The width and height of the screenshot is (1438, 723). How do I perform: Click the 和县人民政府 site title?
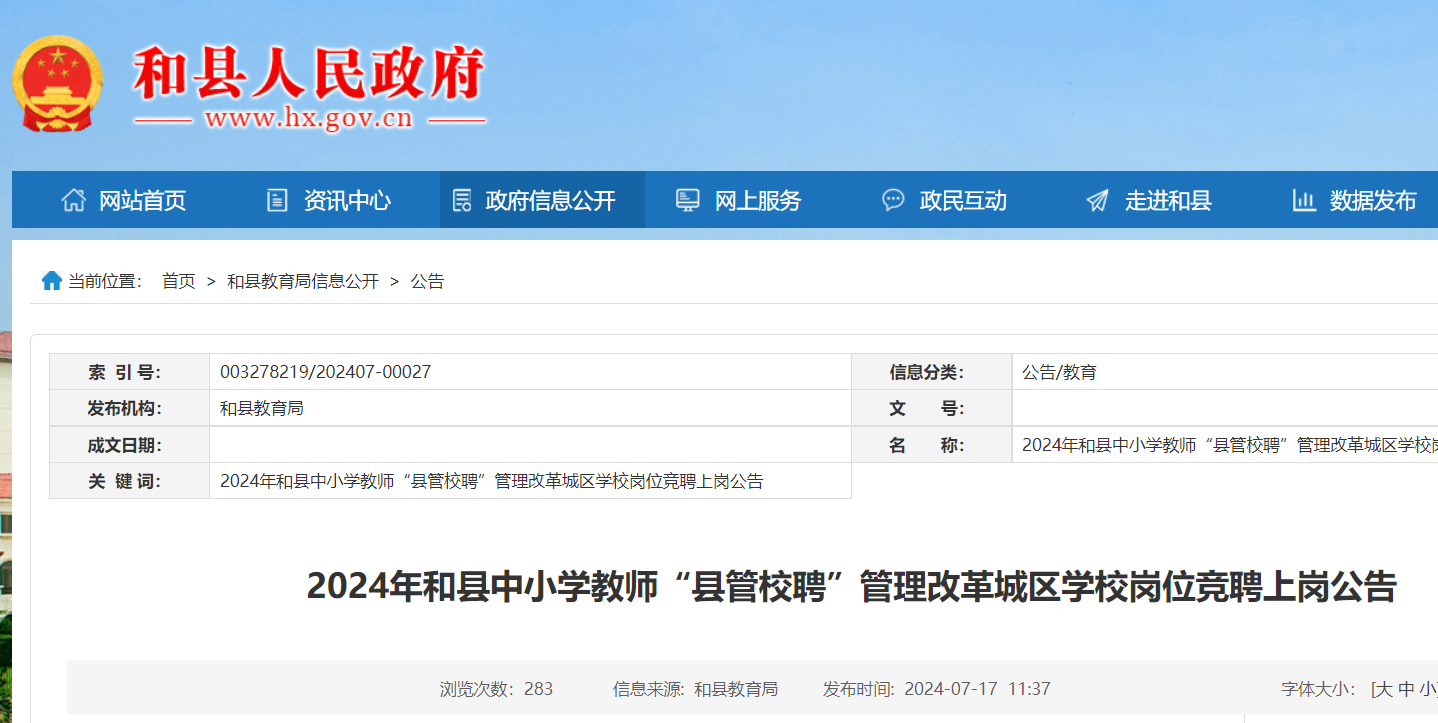309,72
